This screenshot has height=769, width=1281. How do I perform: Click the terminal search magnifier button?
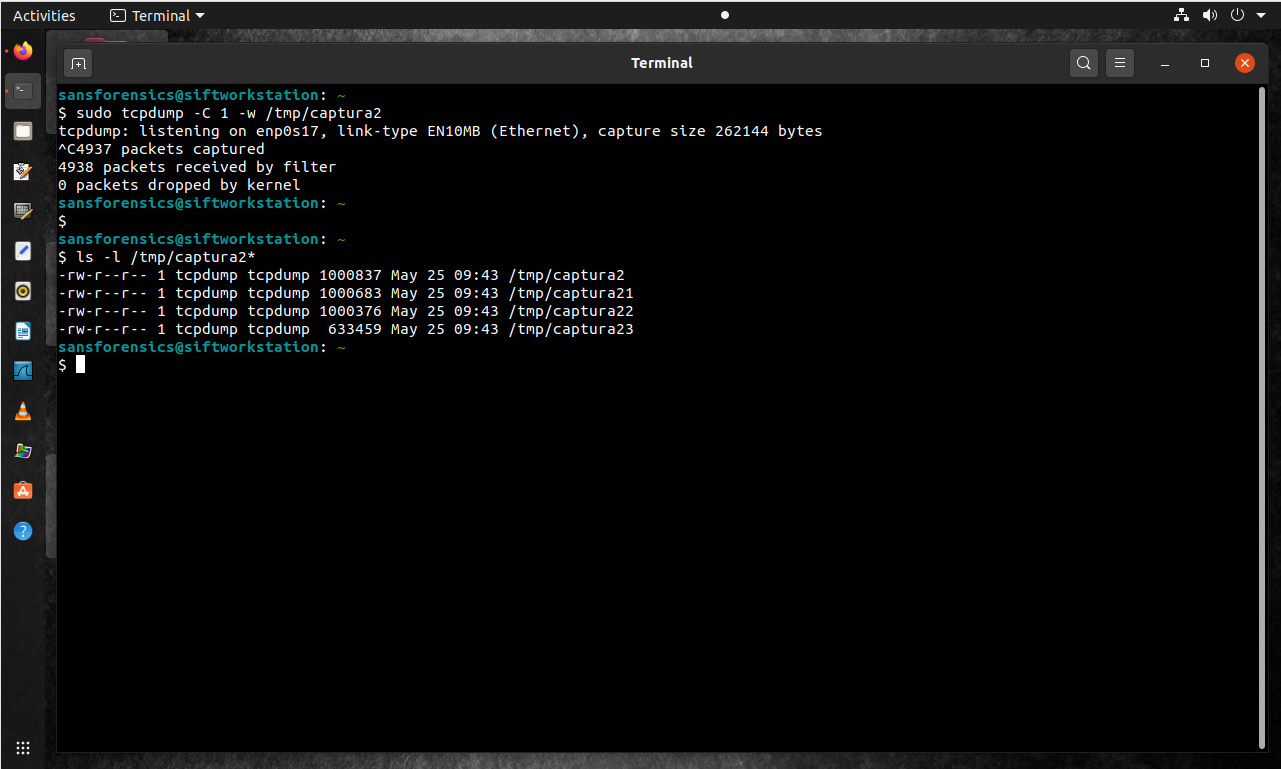(1083, 63)
